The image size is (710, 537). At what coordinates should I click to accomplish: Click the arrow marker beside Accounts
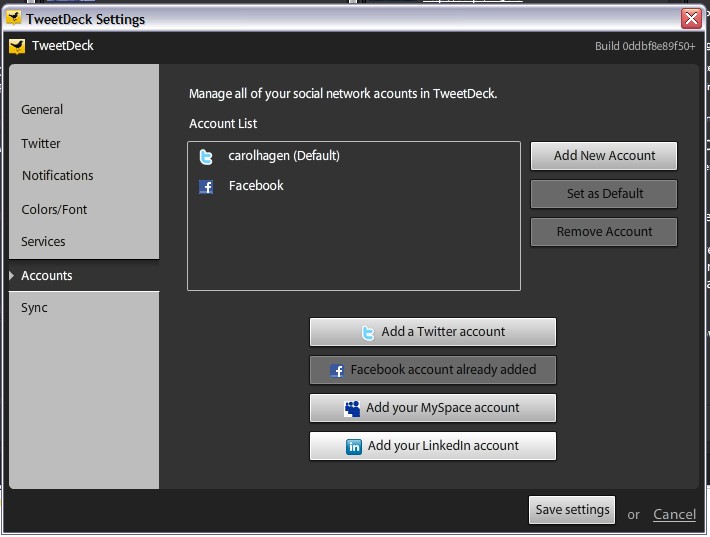pyautogui.click(x=12, y=275)
